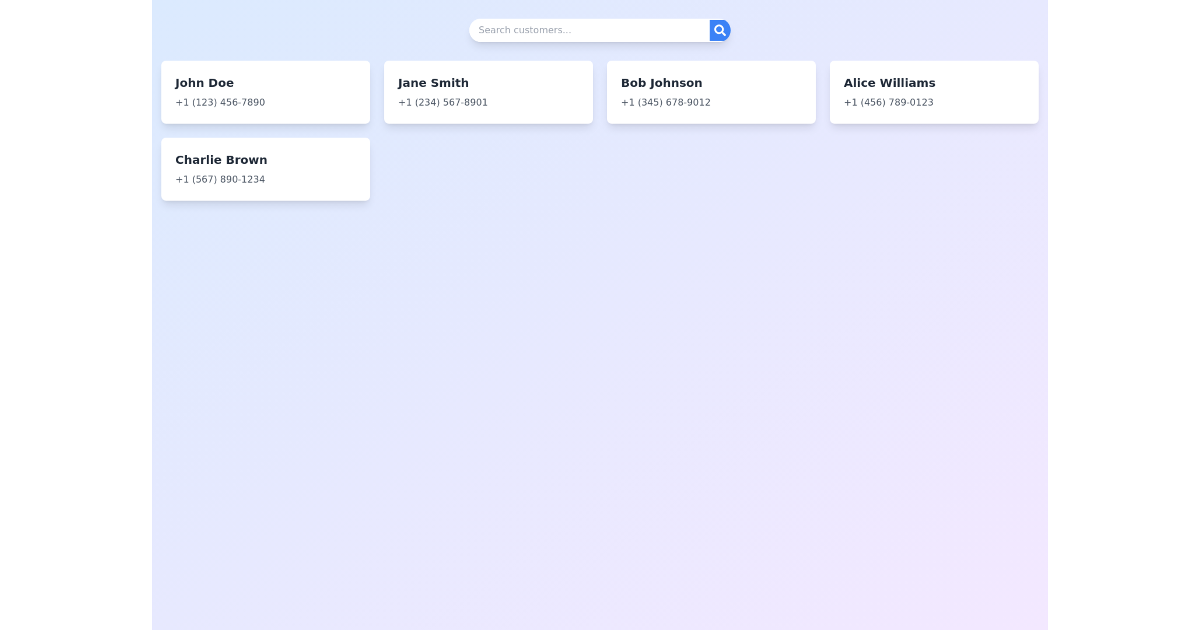Click John Doe's phone number +1 (123) 456-7890
Viewport: 1200px width, 630px height.
click(x=220, y=102)
